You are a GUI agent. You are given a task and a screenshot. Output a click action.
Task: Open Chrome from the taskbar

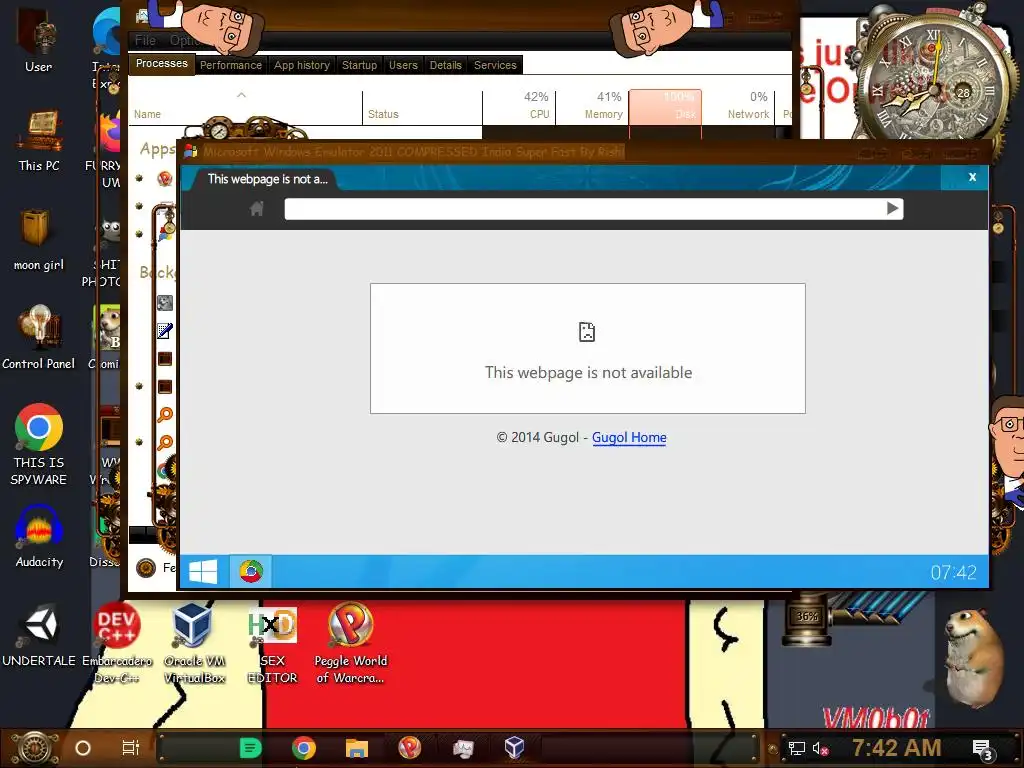pos(304,748)
